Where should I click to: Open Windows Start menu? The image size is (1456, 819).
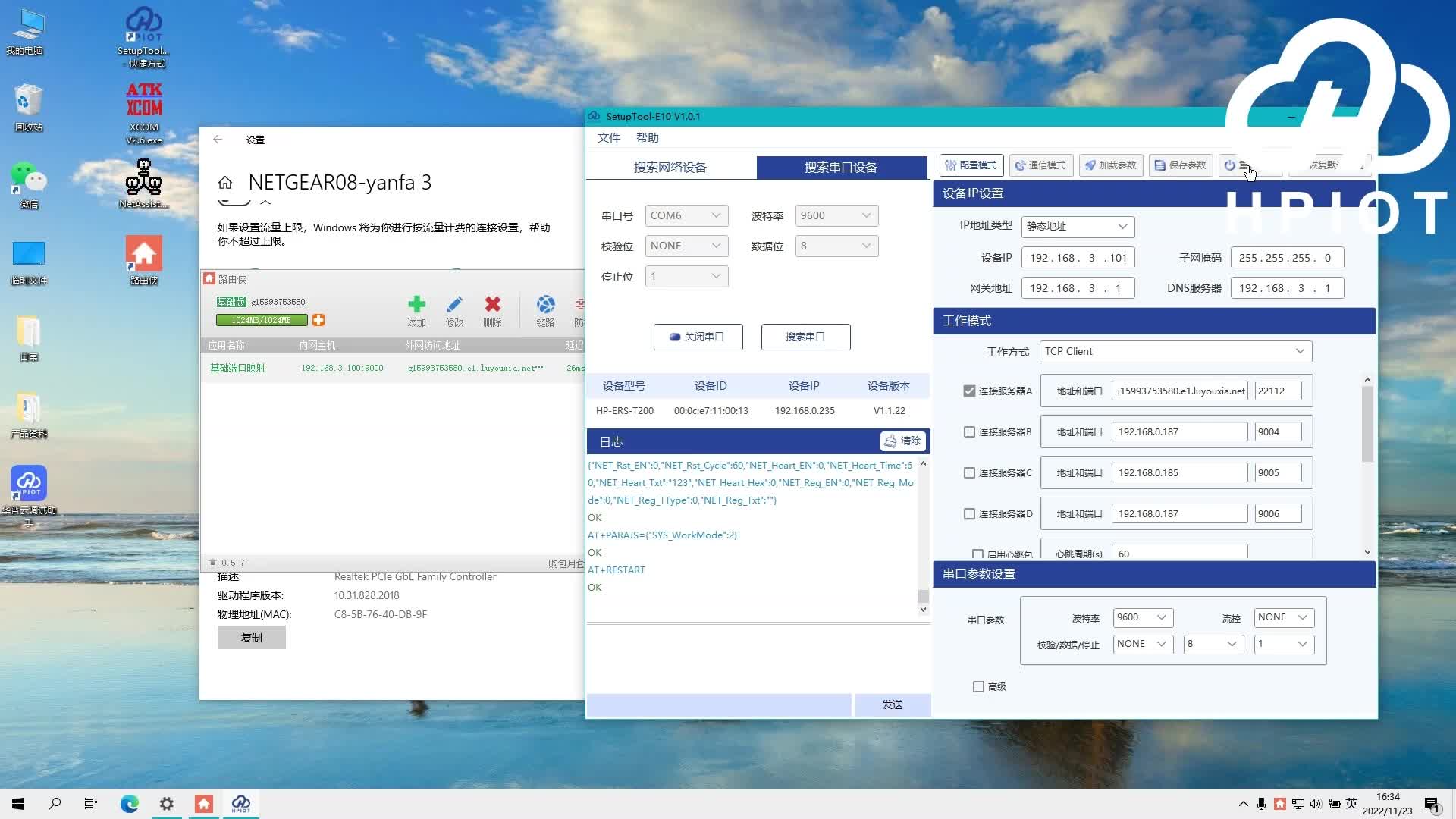pyautogui.click(x=18, y=804)
